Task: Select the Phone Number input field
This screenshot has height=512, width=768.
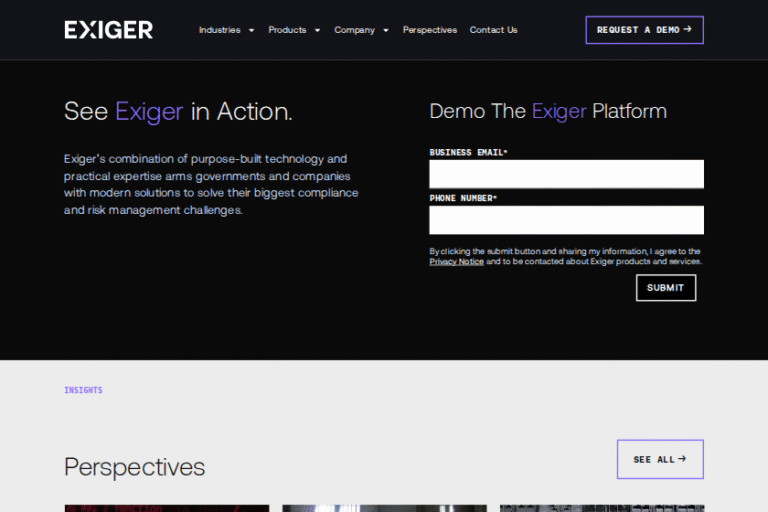Action: [566, 220]
